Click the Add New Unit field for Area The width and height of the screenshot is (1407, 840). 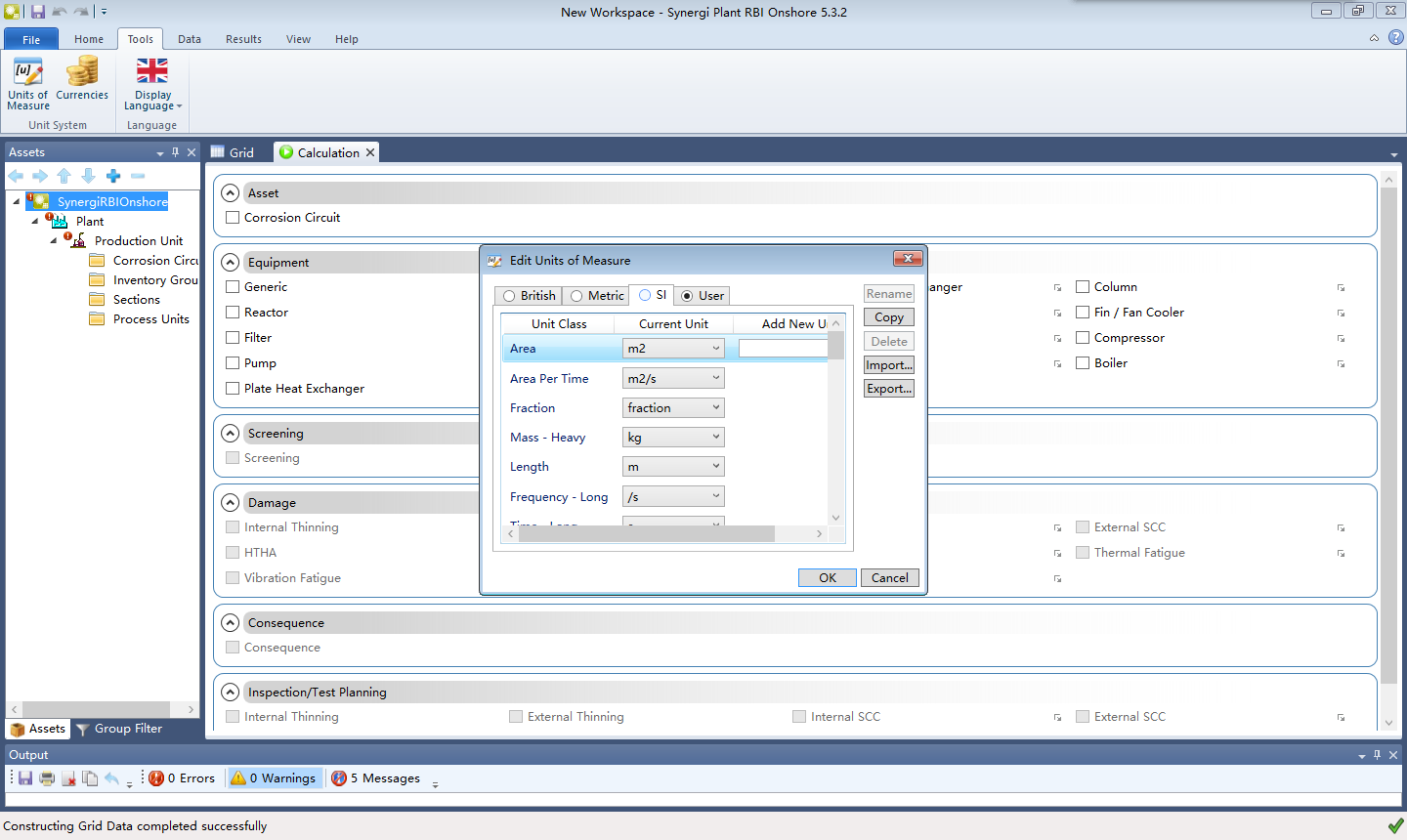783,349
